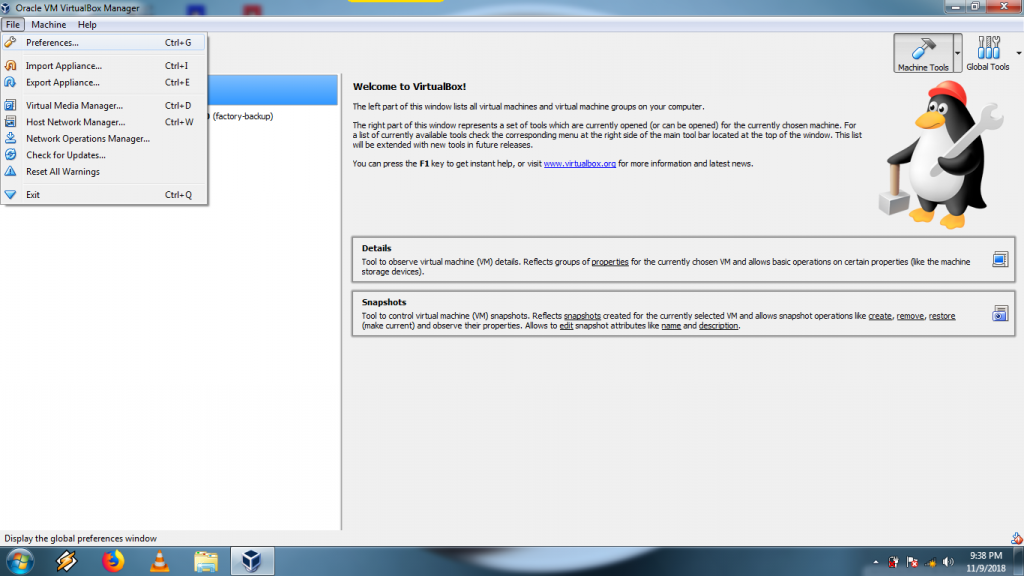Click the create link
The width and height of the screenshot is (1024, 576).
point(880,316)
